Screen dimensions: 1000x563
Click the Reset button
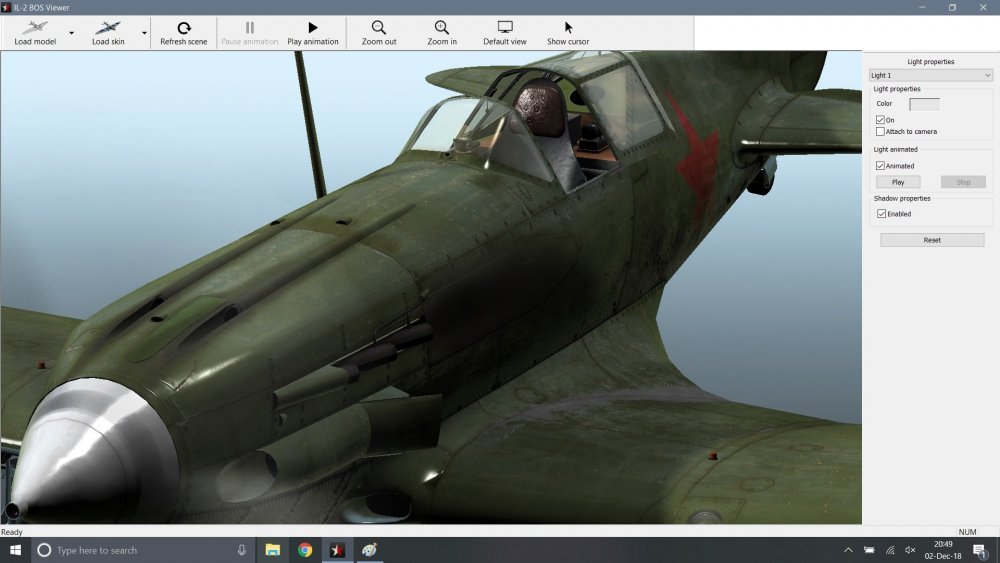(x=932, y=240)
